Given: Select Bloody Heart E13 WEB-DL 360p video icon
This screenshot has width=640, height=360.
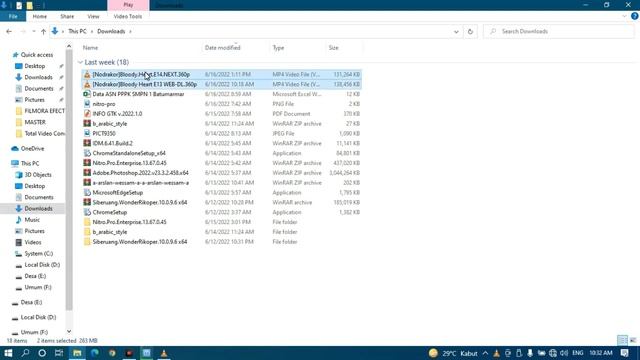Looking at the screenshot, I should tap(87, 84).
